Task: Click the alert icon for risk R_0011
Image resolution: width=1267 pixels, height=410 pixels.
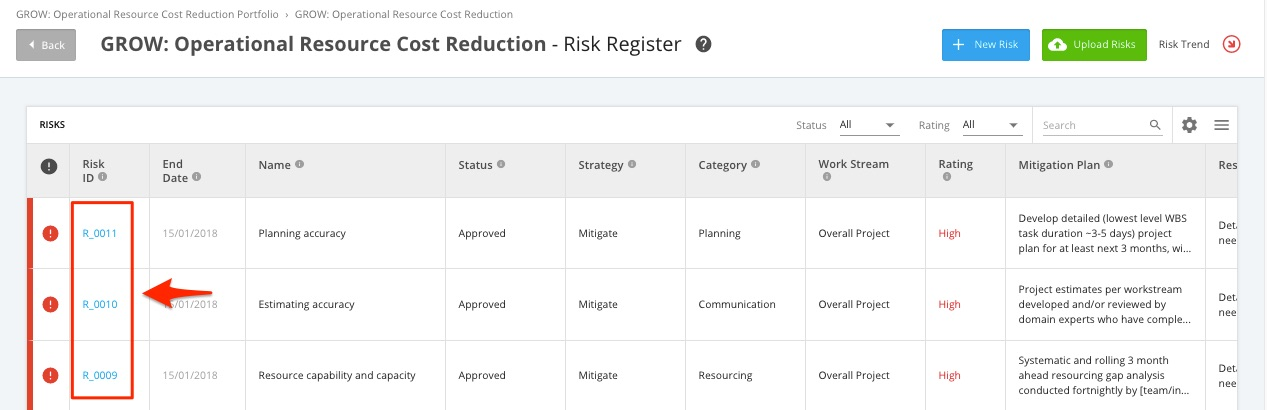Action: pyautogui.click(x=50, y=234)
